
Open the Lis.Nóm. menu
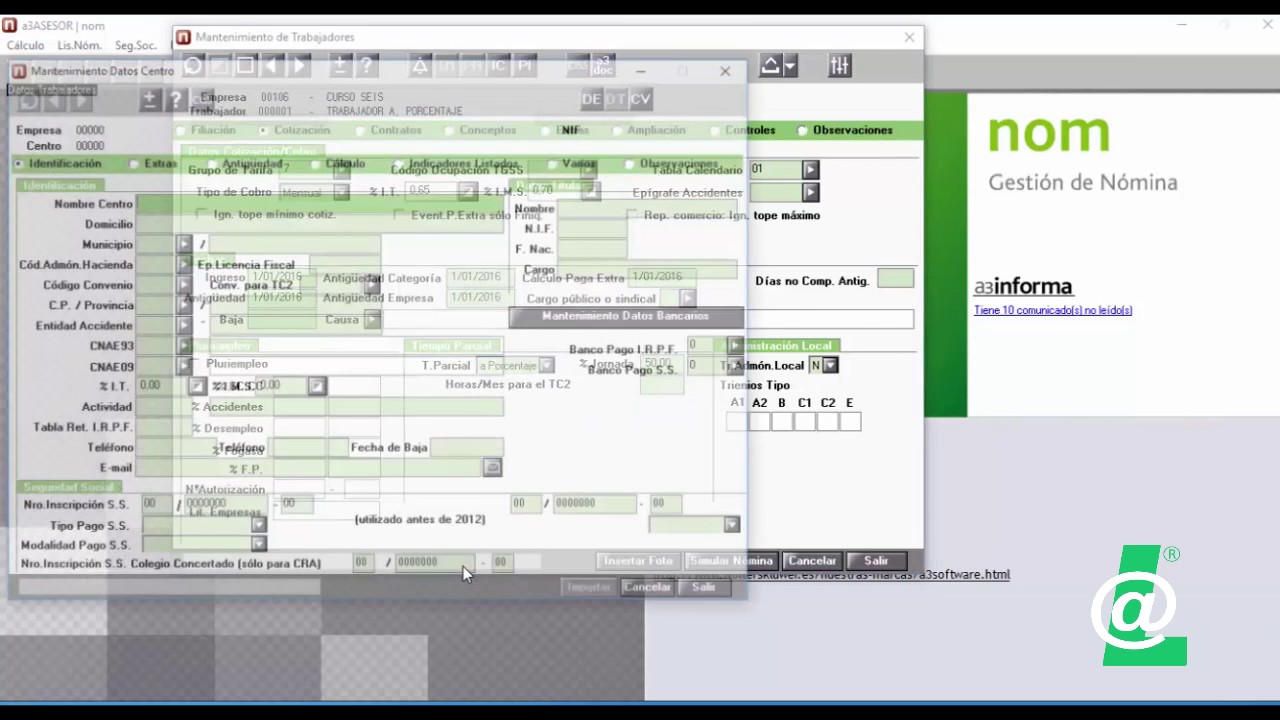[x=80, y=45]
